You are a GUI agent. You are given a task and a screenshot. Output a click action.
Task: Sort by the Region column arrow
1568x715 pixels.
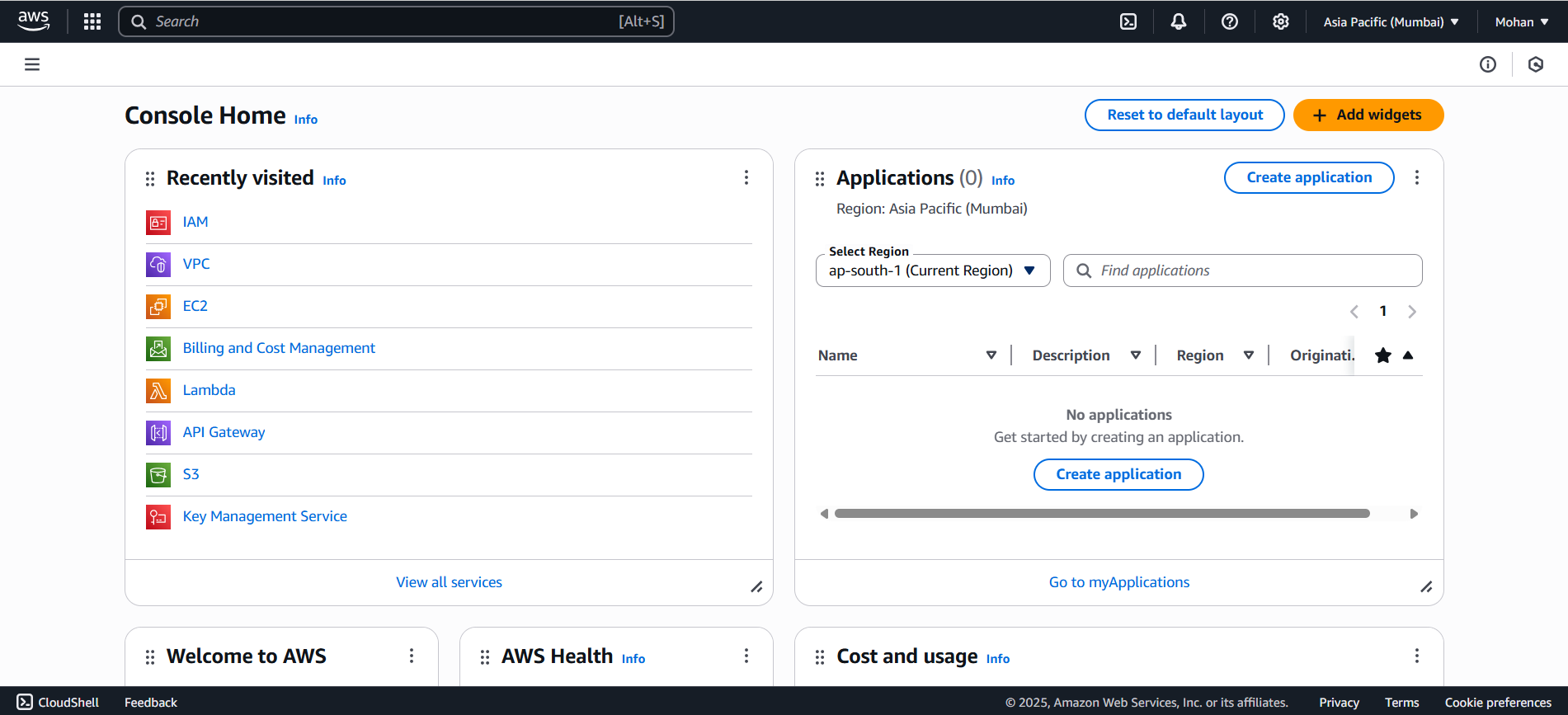tap(1249, 355)
